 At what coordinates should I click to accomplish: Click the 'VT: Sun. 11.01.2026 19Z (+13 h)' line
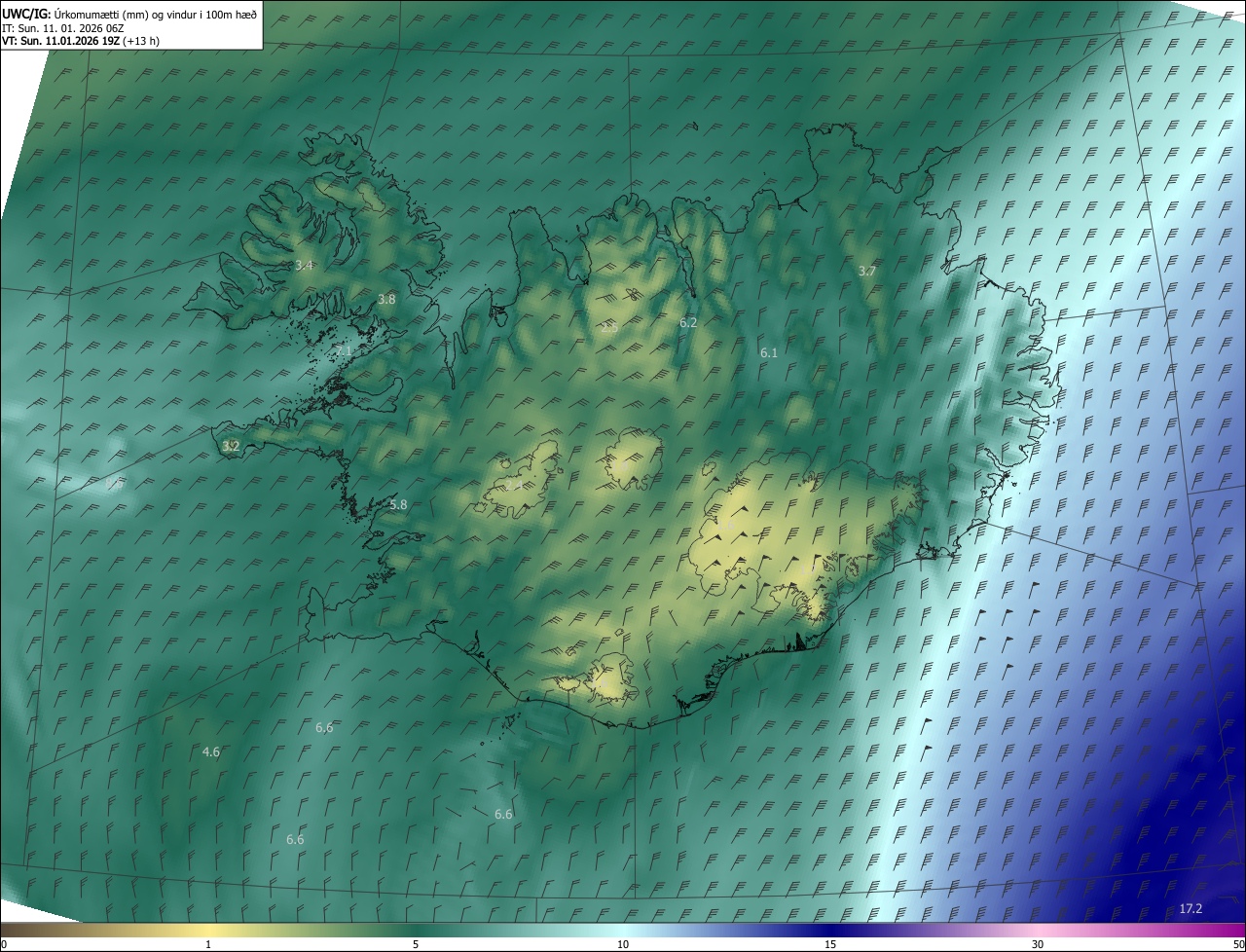coord(80,42)
